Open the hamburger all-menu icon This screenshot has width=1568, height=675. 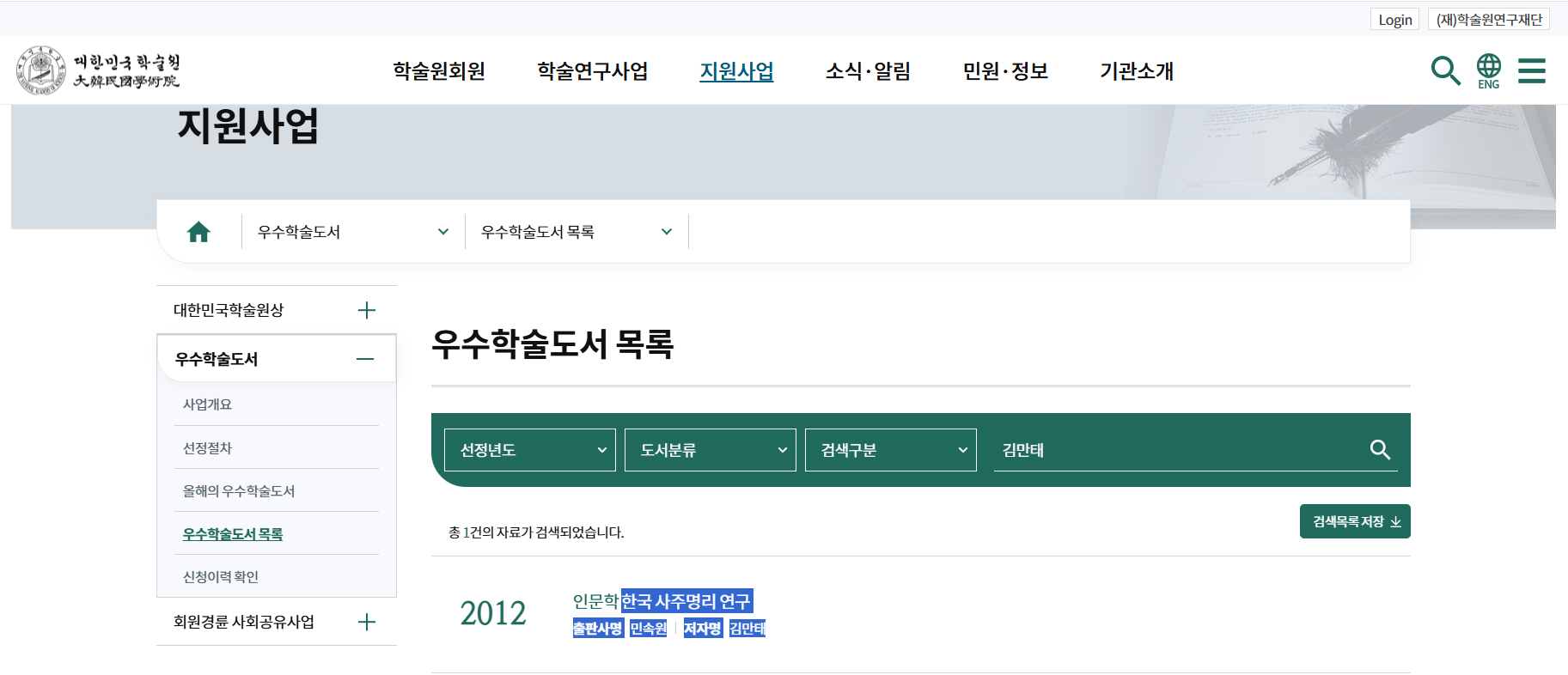[1531, 70]
